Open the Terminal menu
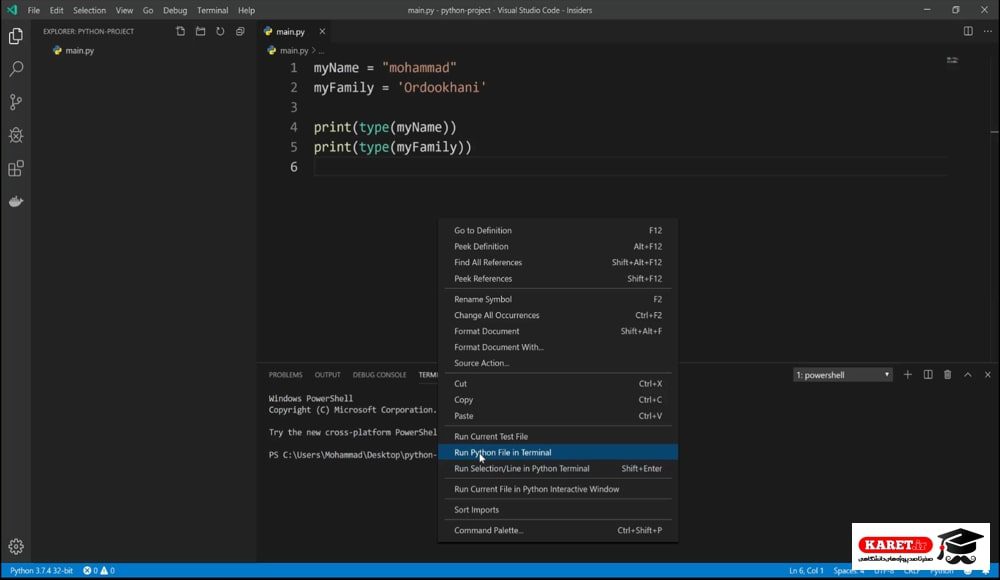This screenshot has width=1000, height=580. [212, 10]
